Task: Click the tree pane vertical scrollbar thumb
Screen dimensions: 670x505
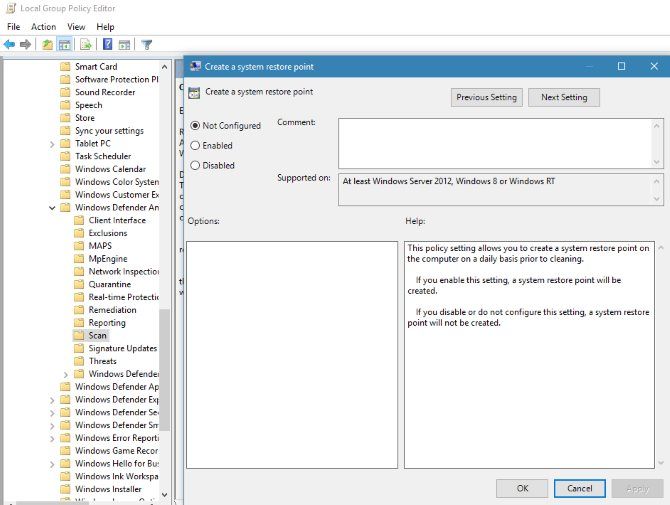Action: pos(165,370)
